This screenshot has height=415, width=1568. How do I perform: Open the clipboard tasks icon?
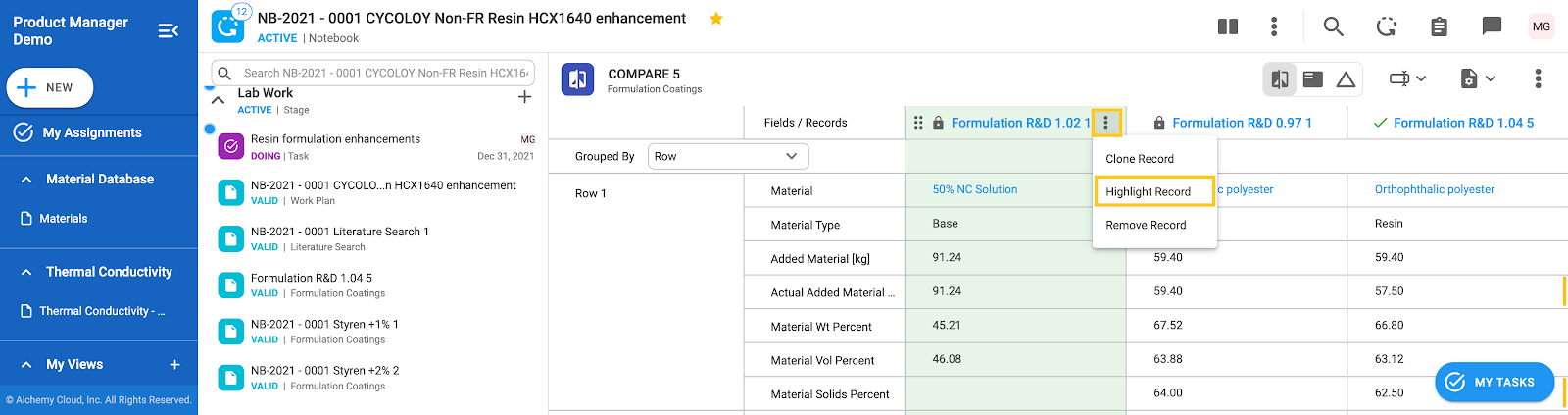[x=1439, y=26]
